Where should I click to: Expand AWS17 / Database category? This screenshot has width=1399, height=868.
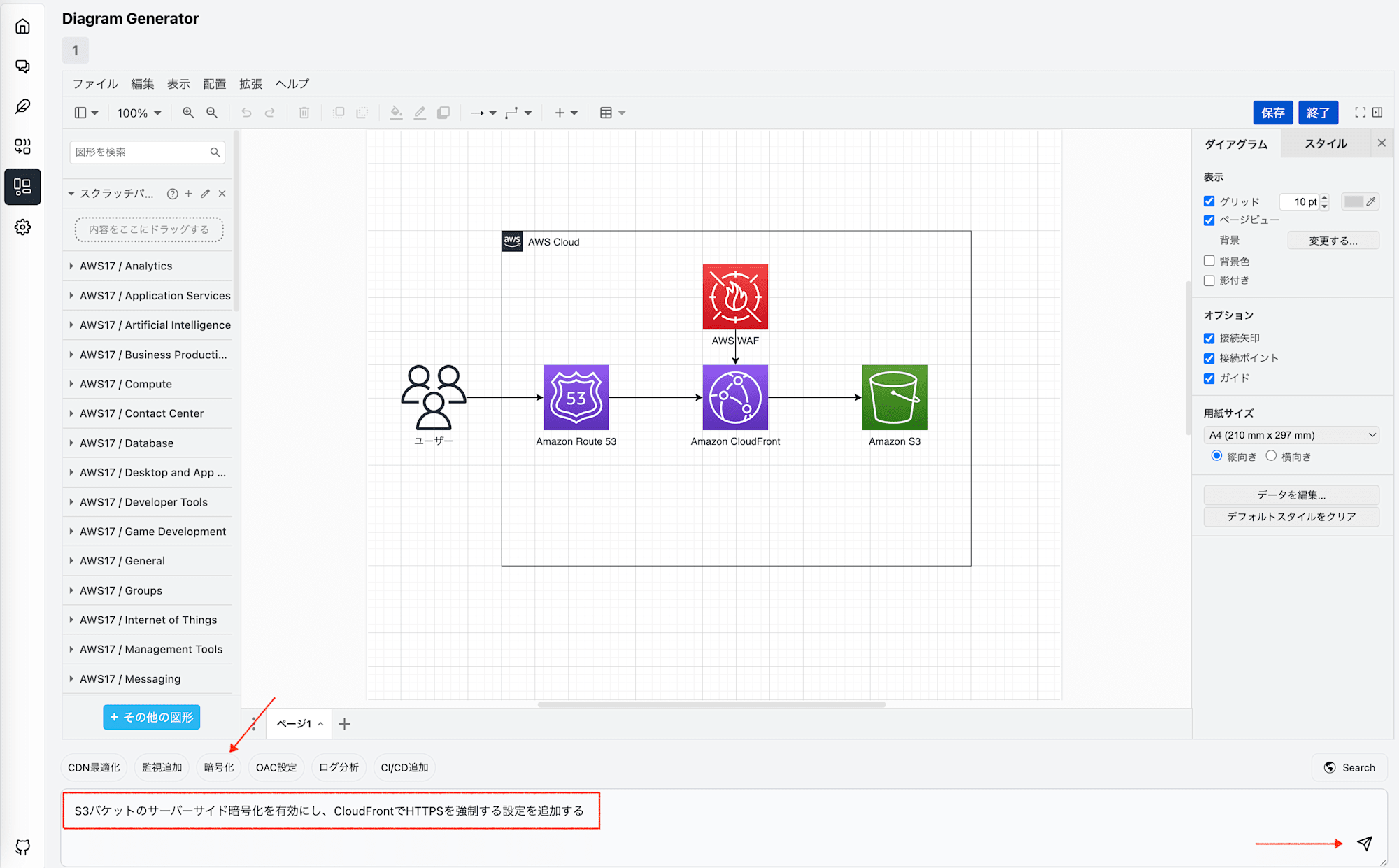148,443
